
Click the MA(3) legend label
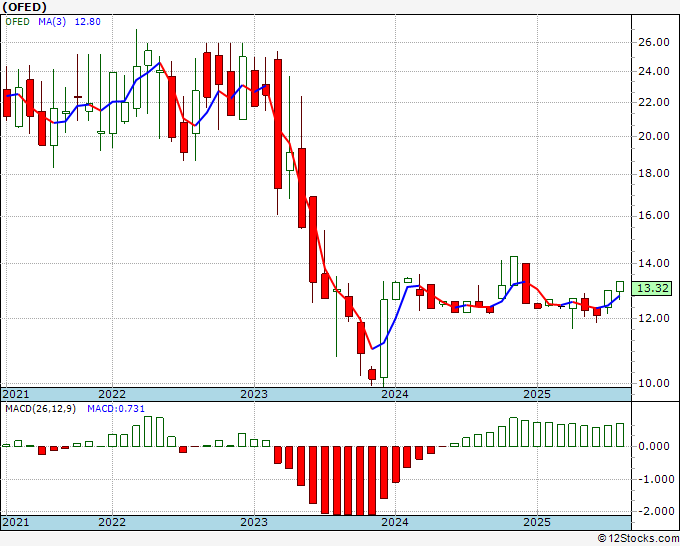(x=52, y=22)
